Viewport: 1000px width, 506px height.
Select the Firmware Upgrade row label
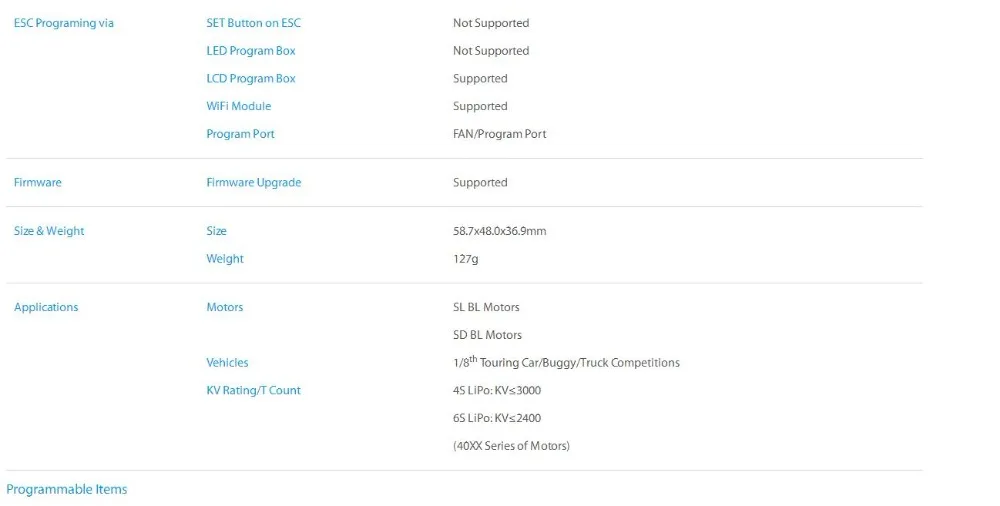tap(253, 182)
